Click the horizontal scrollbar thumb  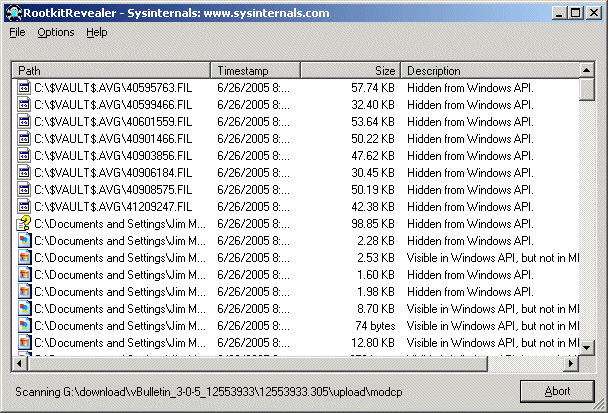(x=257, y=363)
